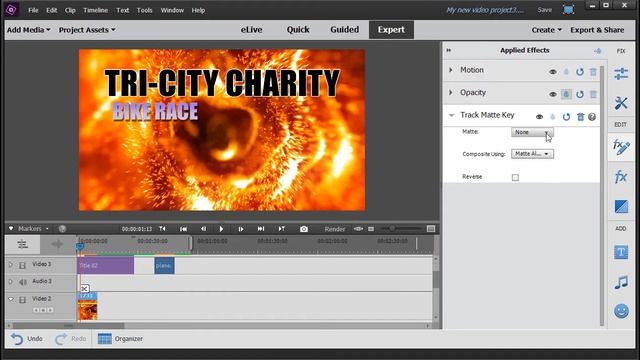Open the Tools panel wrench icon
Image resolution: width=640 pixels, height=360 pixels.
coord(621,103)
